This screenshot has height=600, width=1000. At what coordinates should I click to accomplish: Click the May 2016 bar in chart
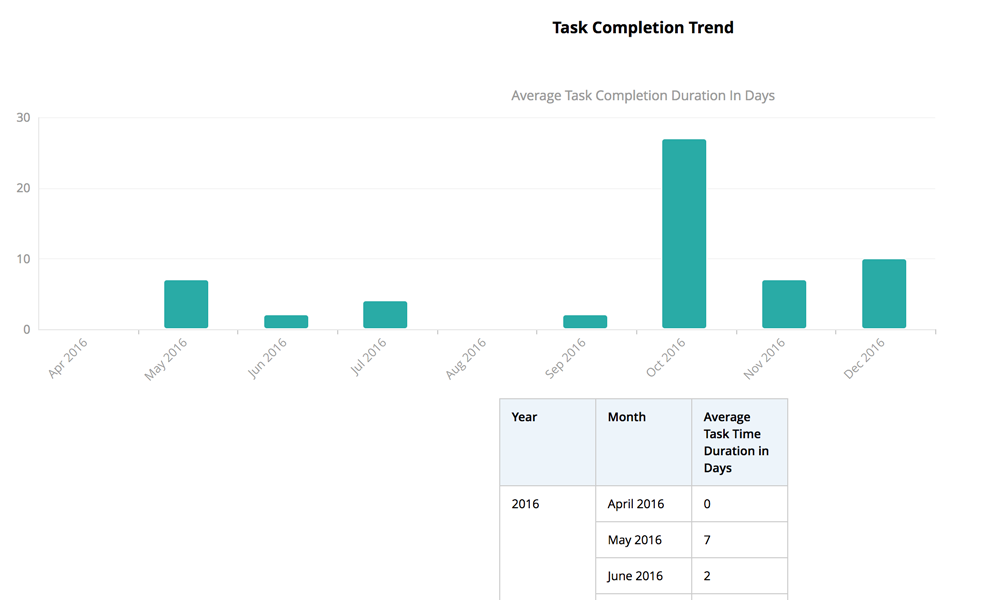click(x=186, y=304)
